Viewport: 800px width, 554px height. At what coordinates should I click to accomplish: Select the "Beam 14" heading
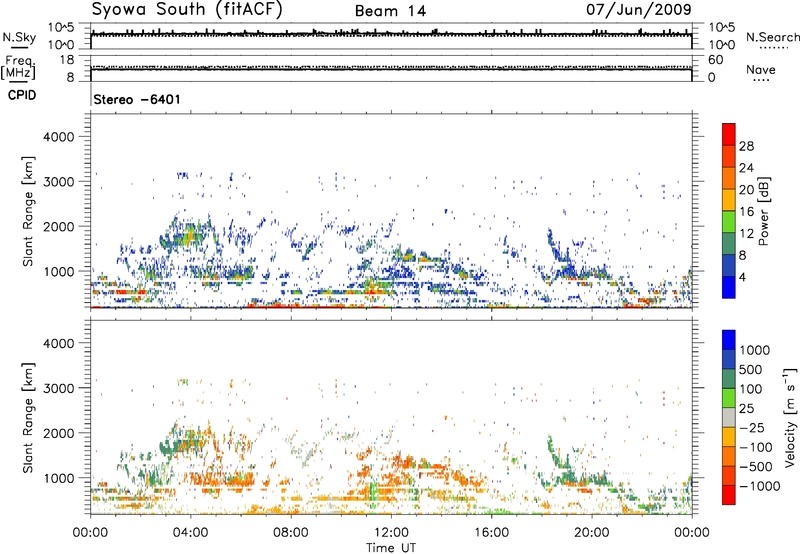click(x=390, y=11)
